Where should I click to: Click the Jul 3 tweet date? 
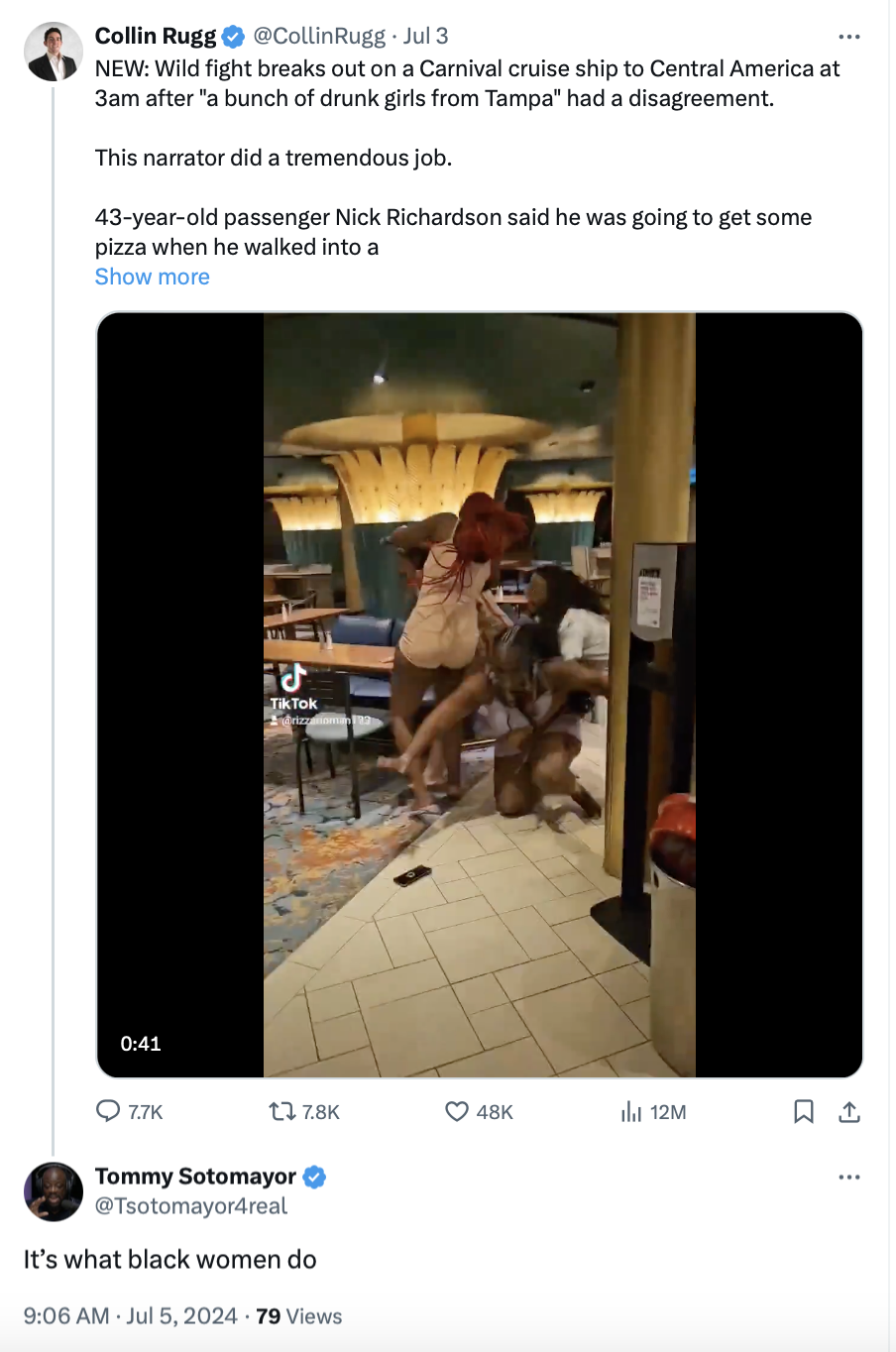tap(426, 37)
